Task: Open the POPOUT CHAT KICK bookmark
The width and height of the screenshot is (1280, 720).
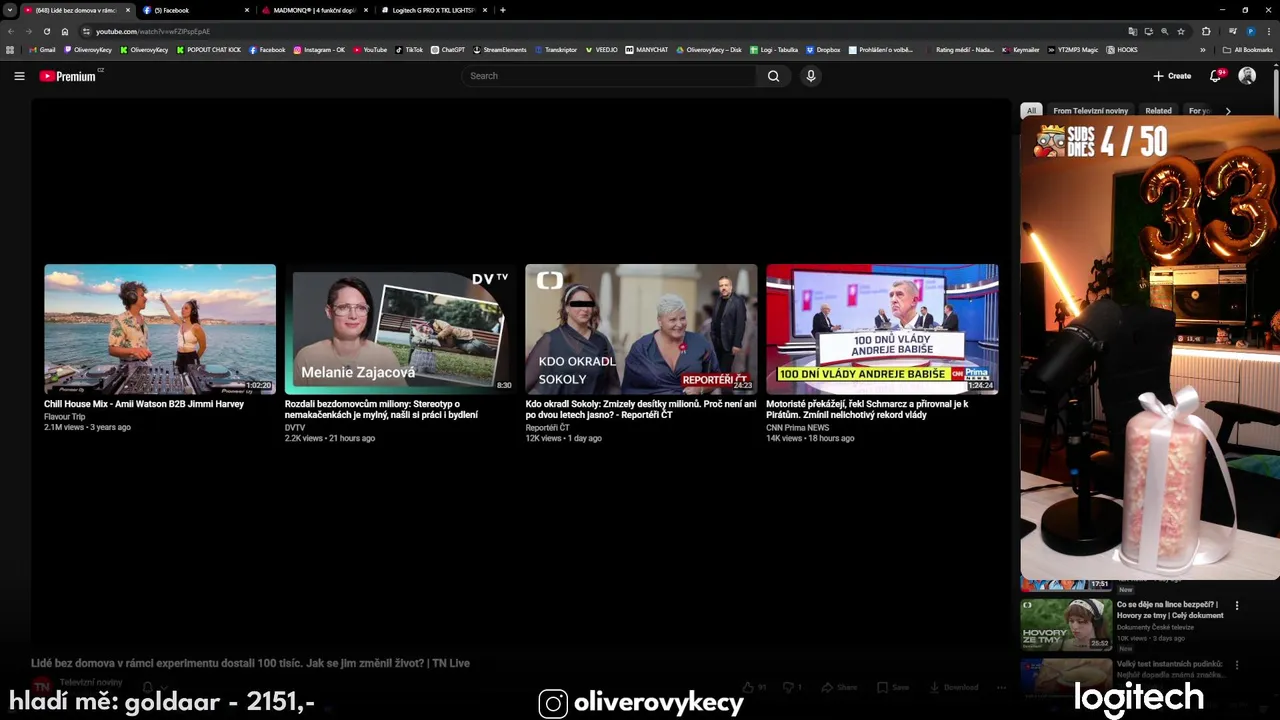Action: (209, 49)
